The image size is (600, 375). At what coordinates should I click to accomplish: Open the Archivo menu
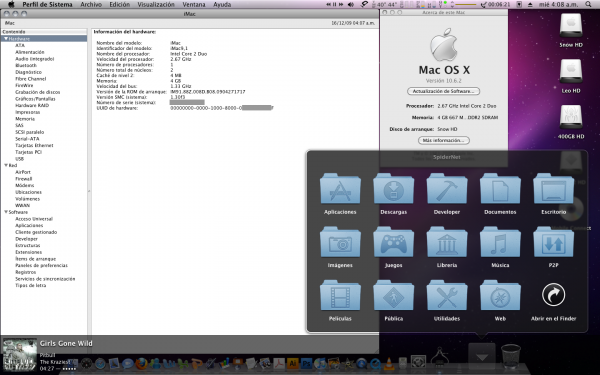91,5
